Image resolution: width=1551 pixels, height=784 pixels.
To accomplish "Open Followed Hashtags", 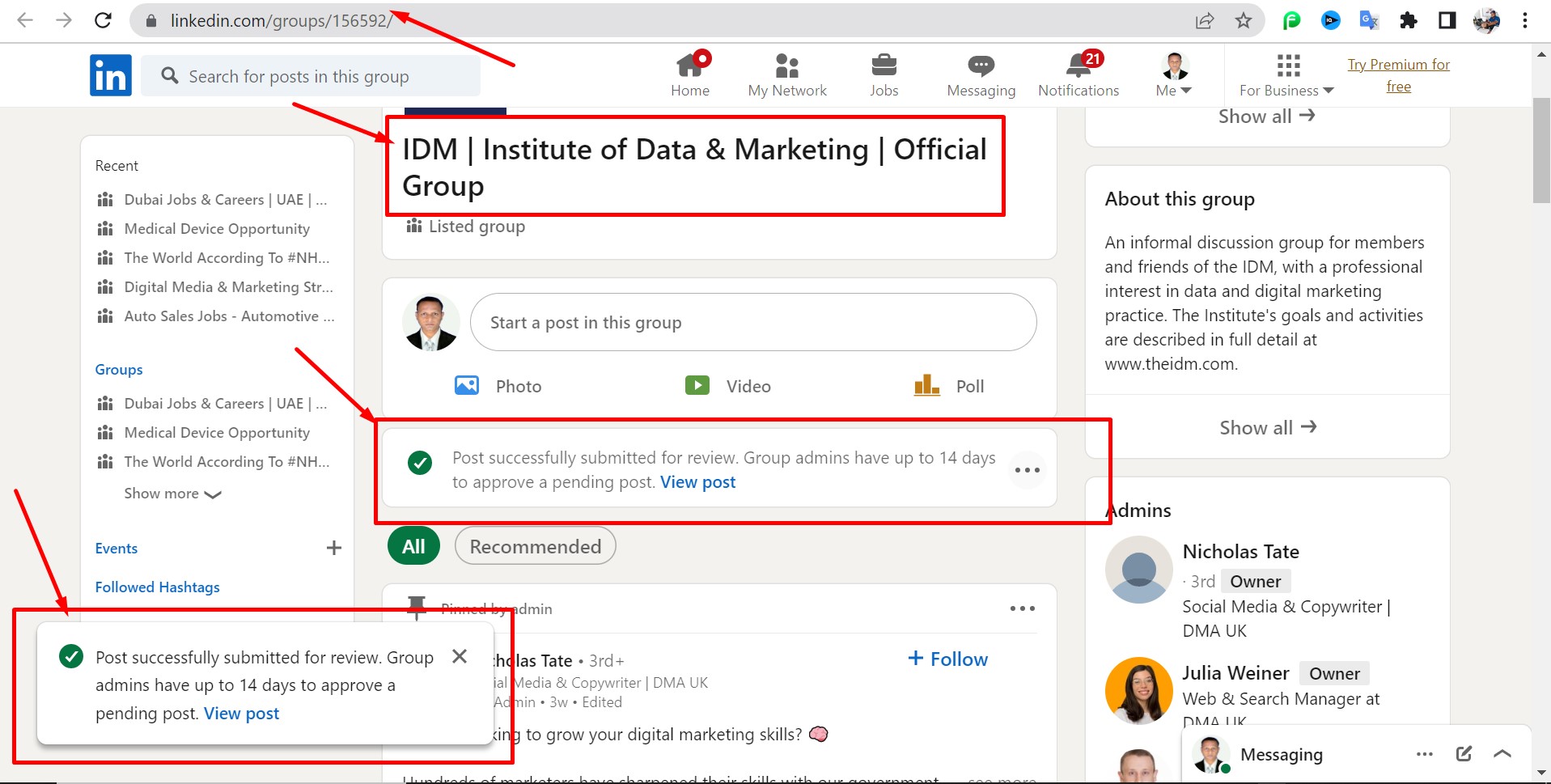I will 157,587.
